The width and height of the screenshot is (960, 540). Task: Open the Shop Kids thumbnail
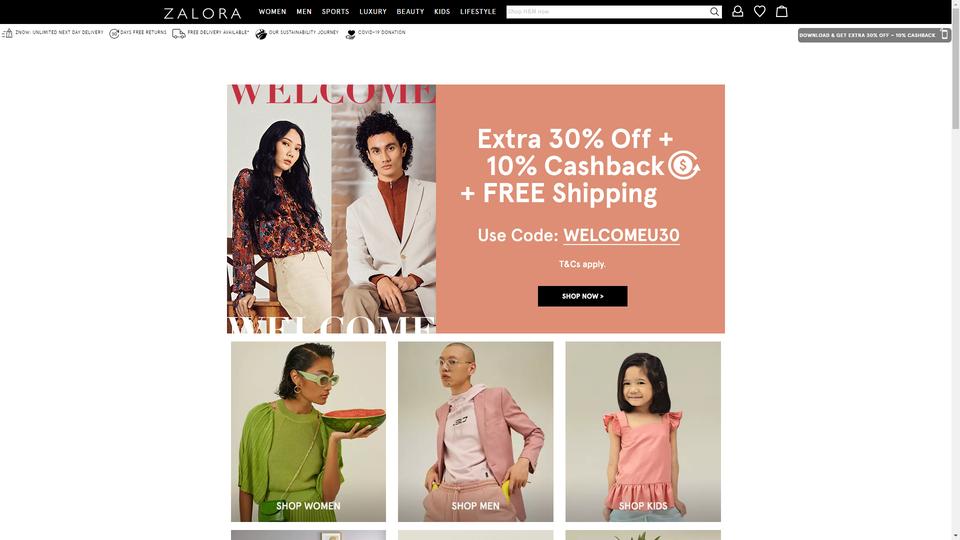point(643,432)
